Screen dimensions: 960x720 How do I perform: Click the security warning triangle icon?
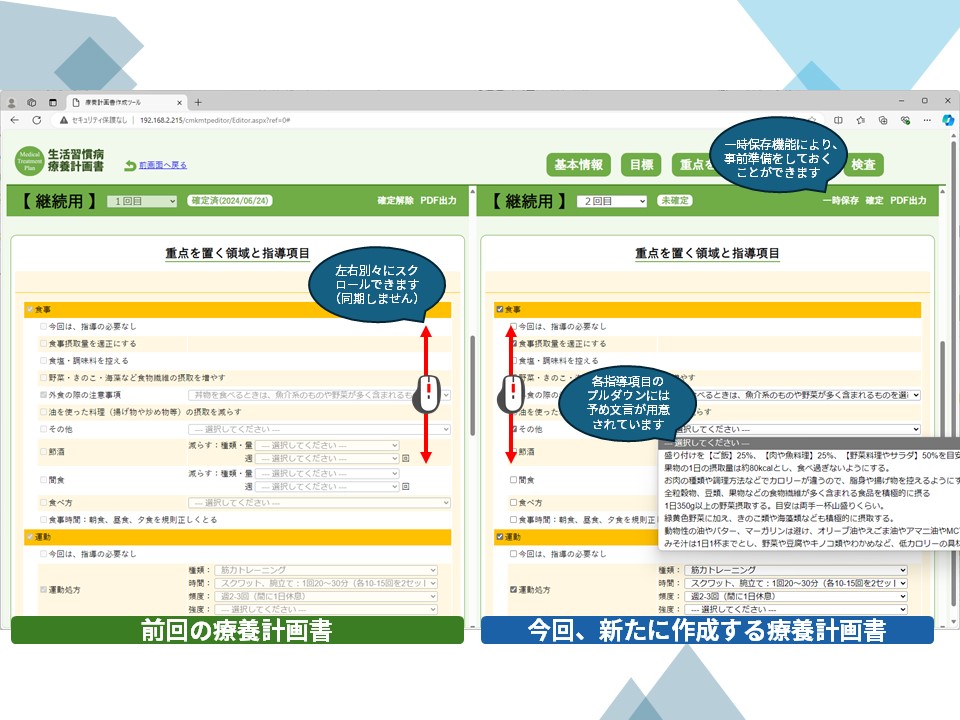[64, 120]
